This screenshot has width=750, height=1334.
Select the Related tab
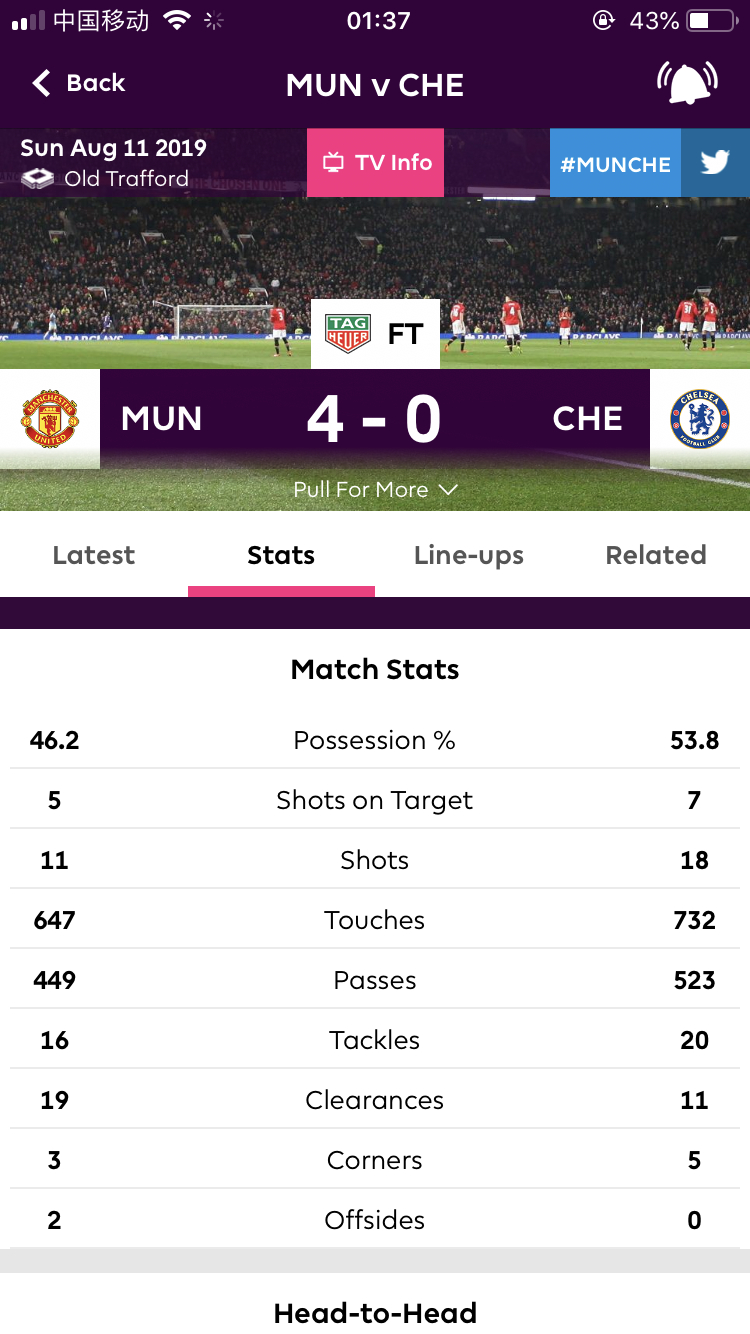point(656,555)
